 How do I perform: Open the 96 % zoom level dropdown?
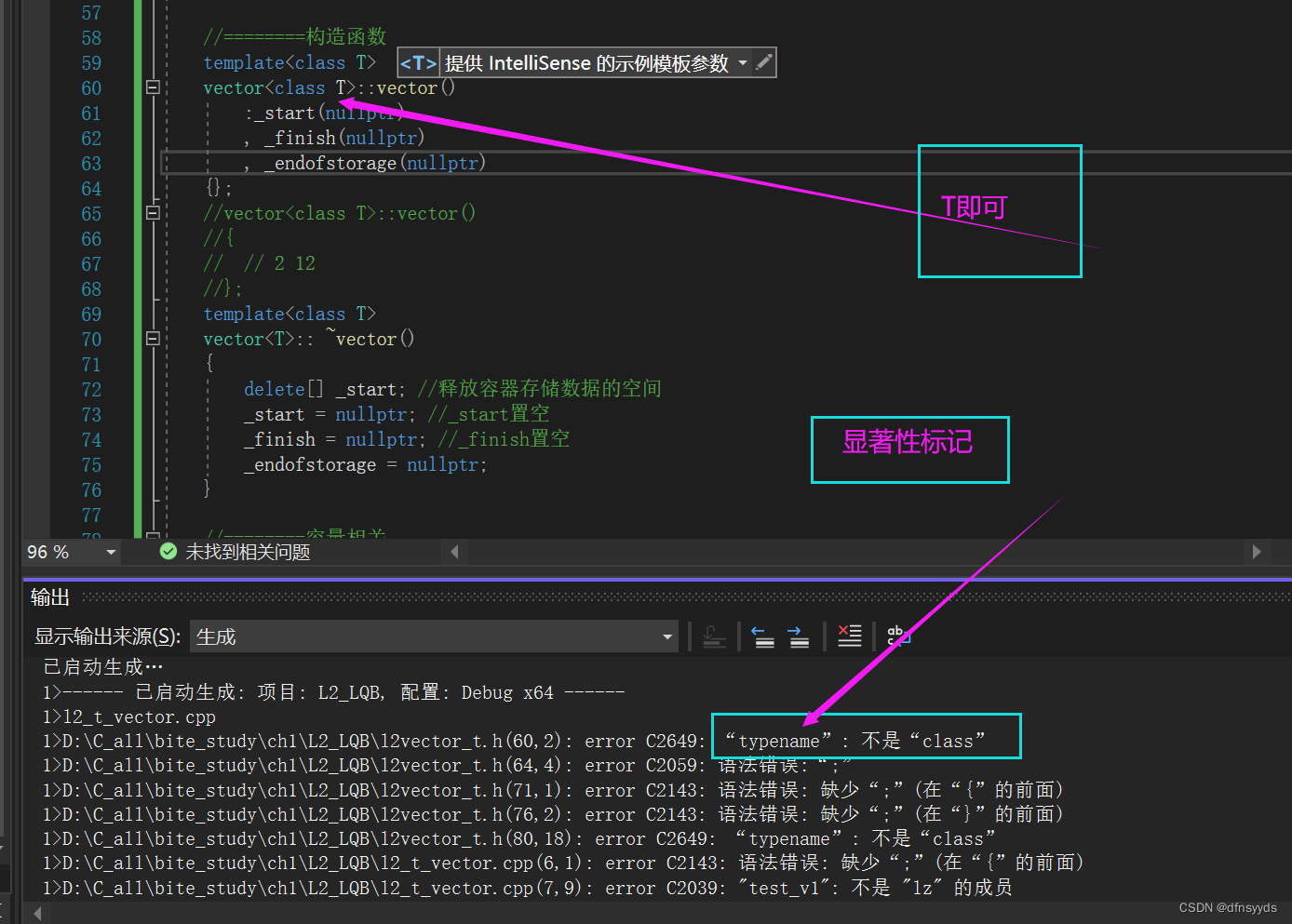point(111,553)
